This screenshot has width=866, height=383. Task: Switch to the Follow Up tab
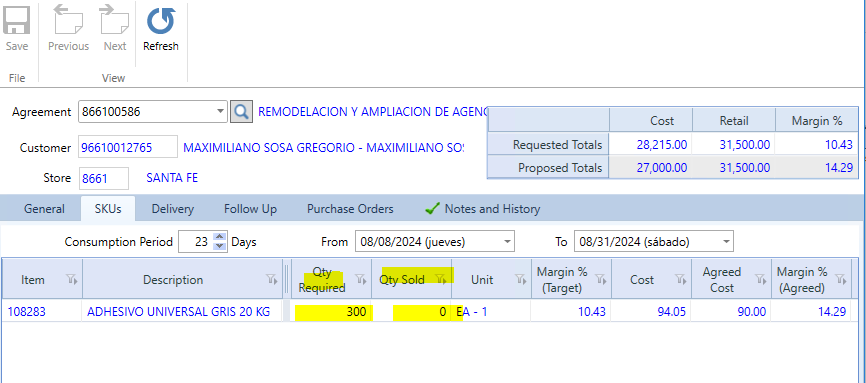pos(250,209)
